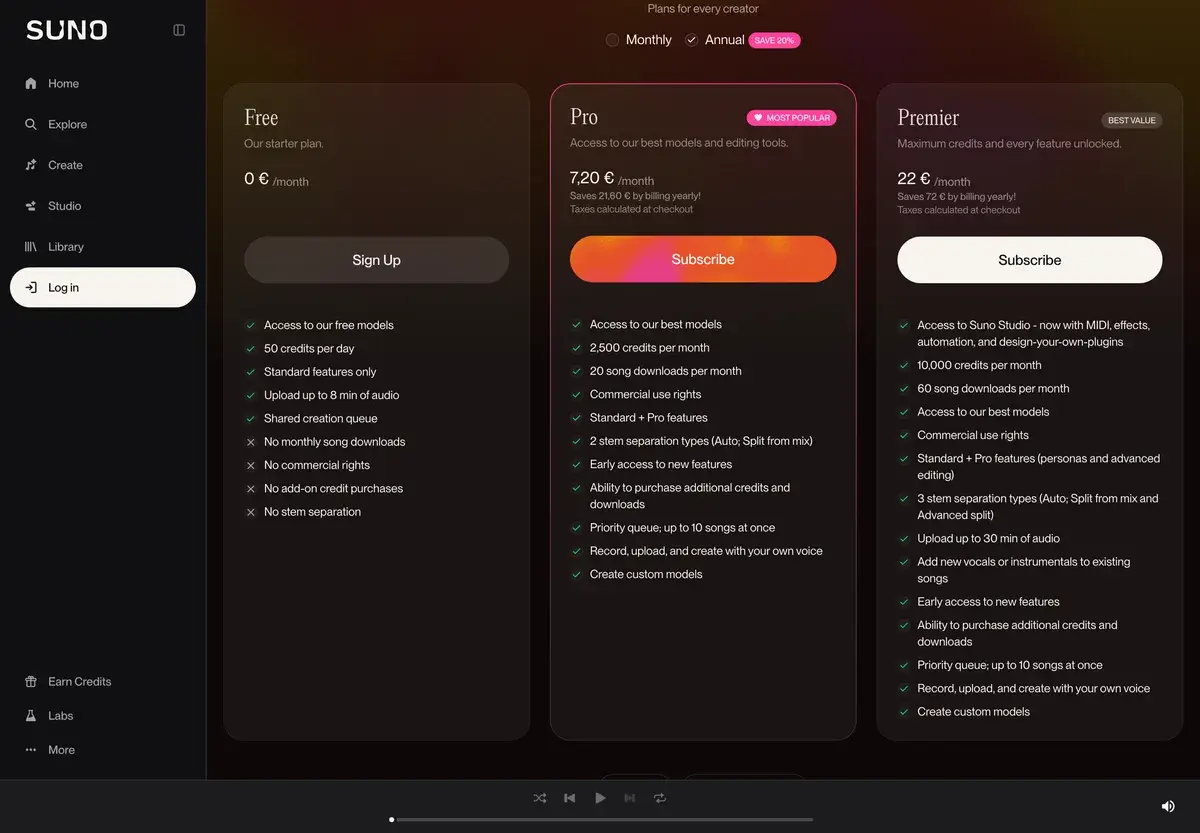Viewport: 1200px width, 833px height.
Task: Click 'Upload up to 30 min of audio'
Action: coord(988,539)
